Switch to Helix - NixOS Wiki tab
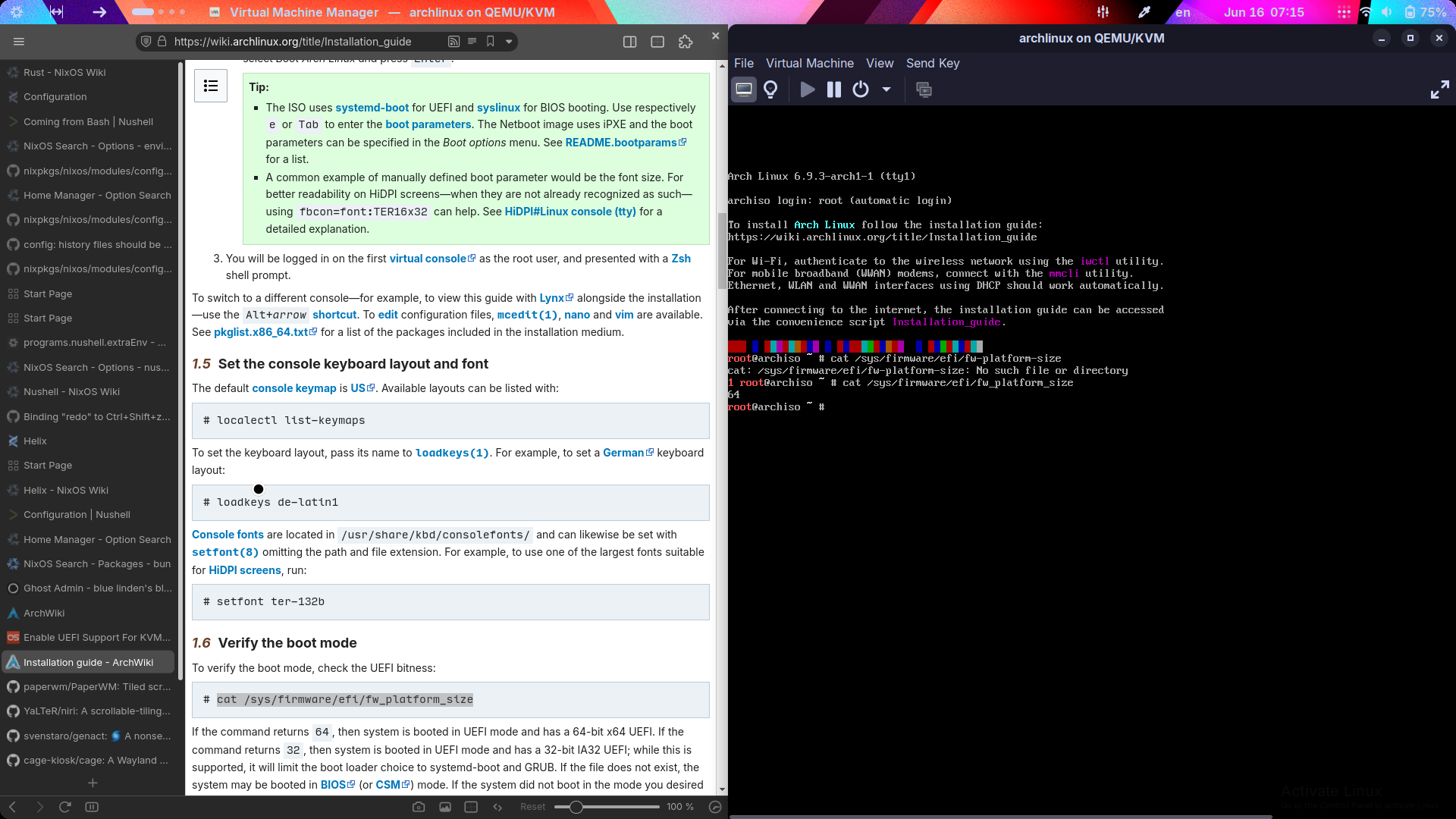1456x819 pixels. pos(89,490)
